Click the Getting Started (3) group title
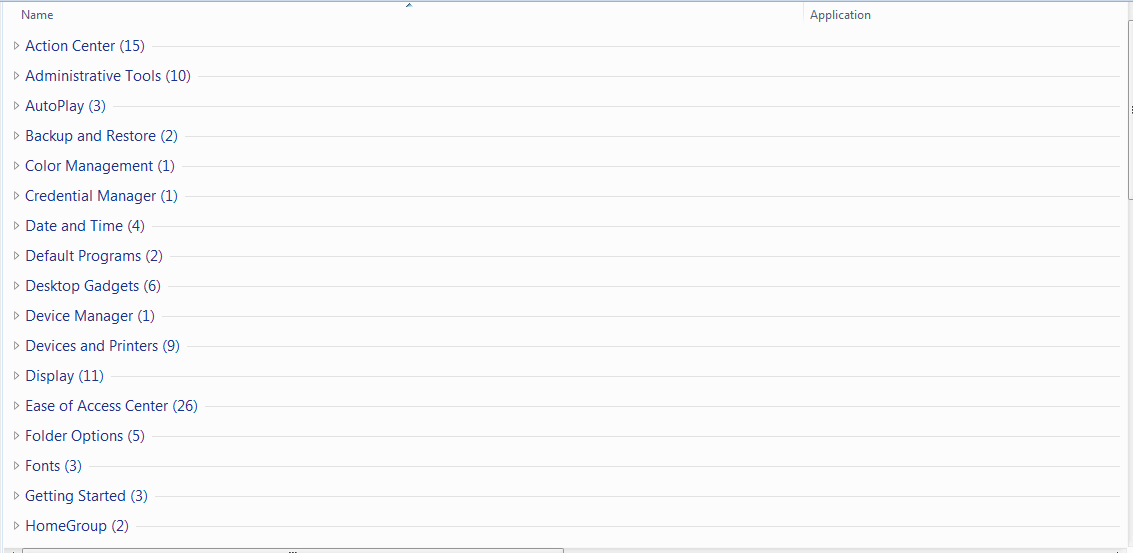 (86, 496)
